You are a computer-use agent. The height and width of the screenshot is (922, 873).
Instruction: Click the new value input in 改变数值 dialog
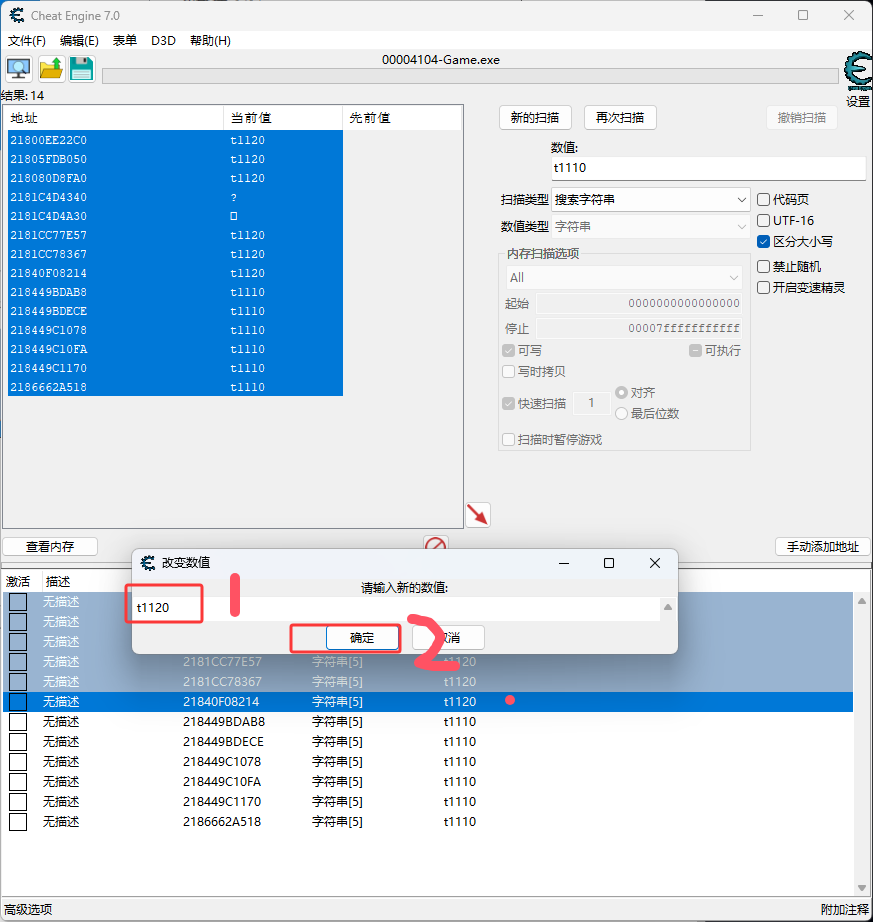[397, 608]
